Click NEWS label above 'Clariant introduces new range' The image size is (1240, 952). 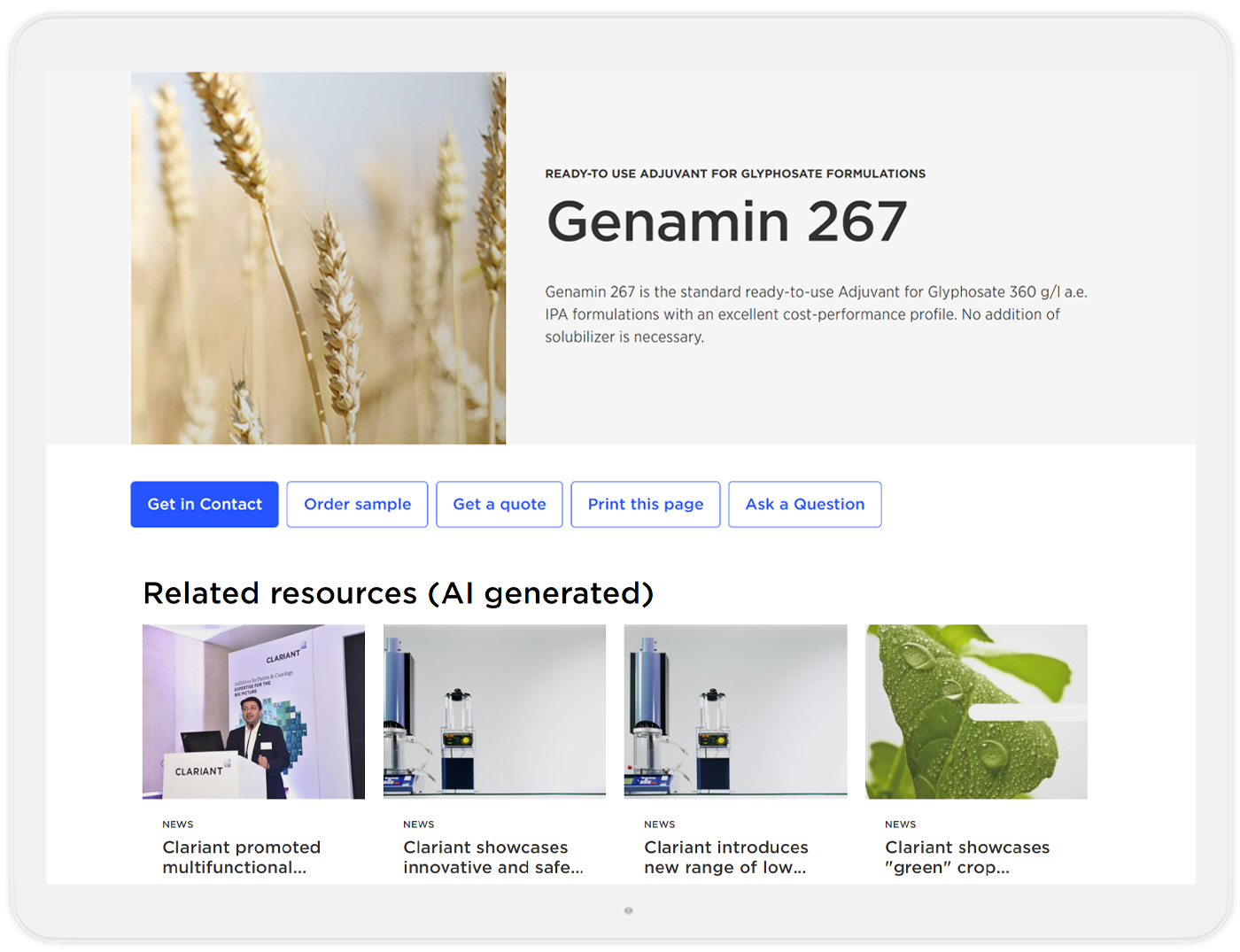[x=660, y=824]
